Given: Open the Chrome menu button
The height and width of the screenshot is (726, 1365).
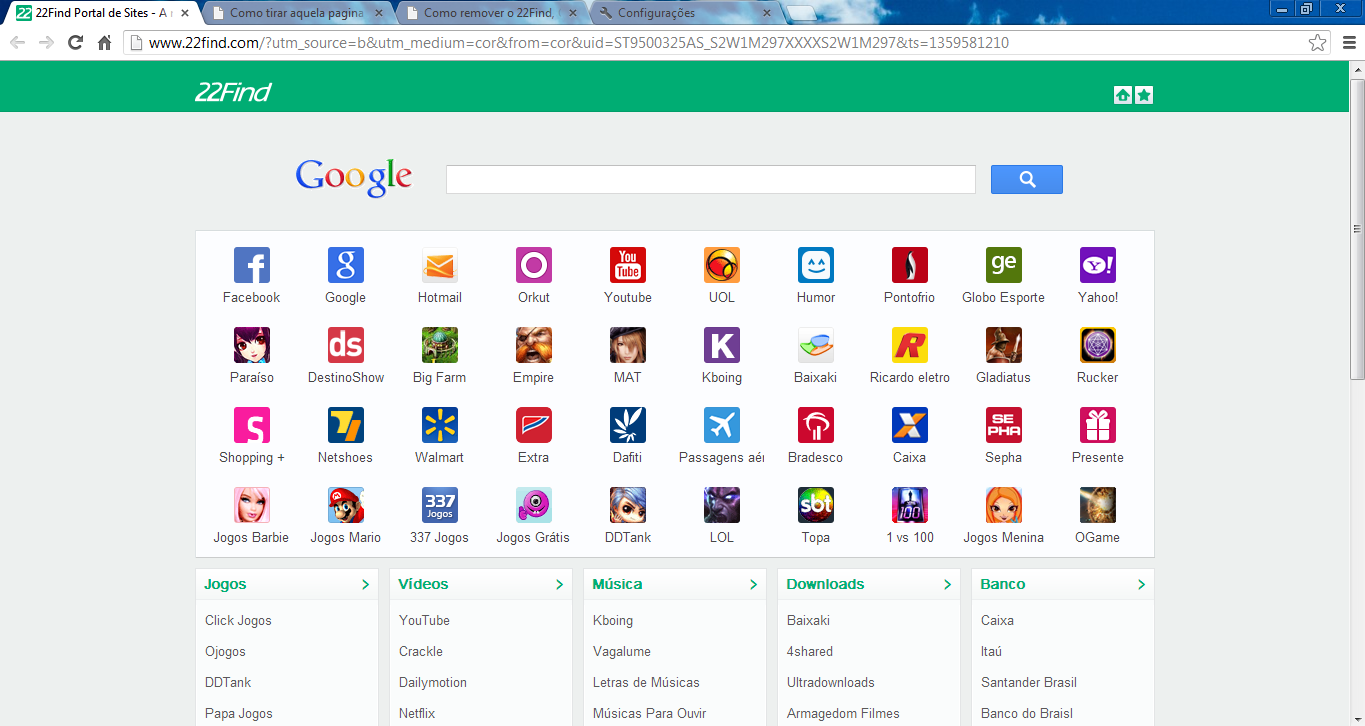Looking at the screenshot, I should pos(1349,43).
